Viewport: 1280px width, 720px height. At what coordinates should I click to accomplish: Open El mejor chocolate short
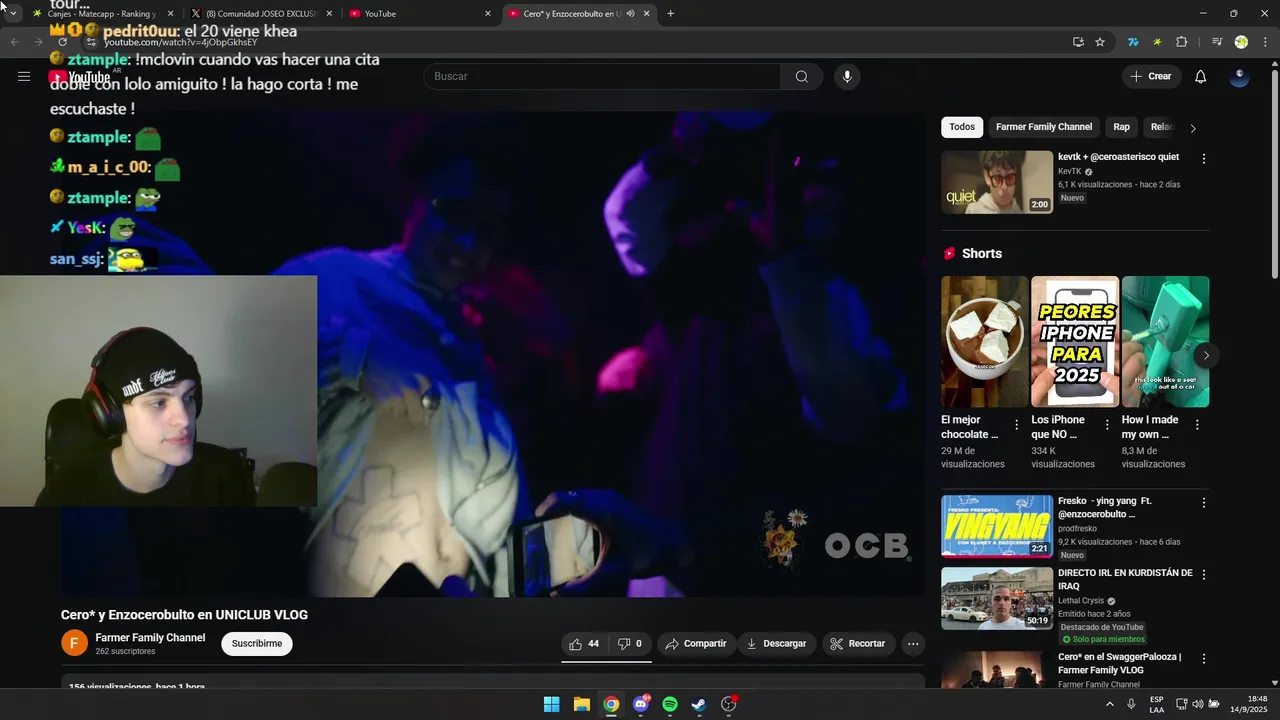click(x=985, y=341)
